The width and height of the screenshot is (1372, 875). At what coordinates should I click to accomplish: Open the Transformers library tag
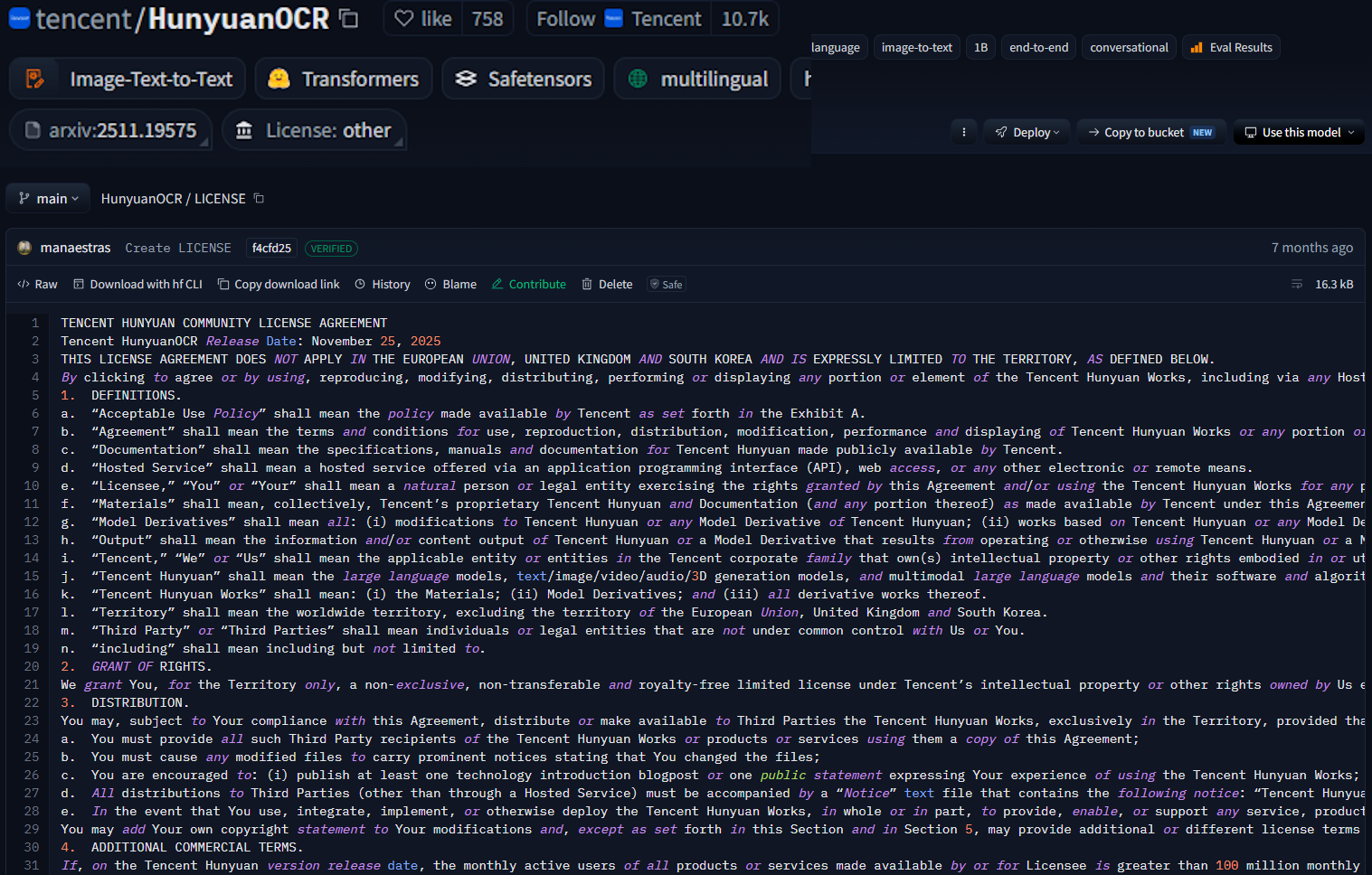coord(344,79)
